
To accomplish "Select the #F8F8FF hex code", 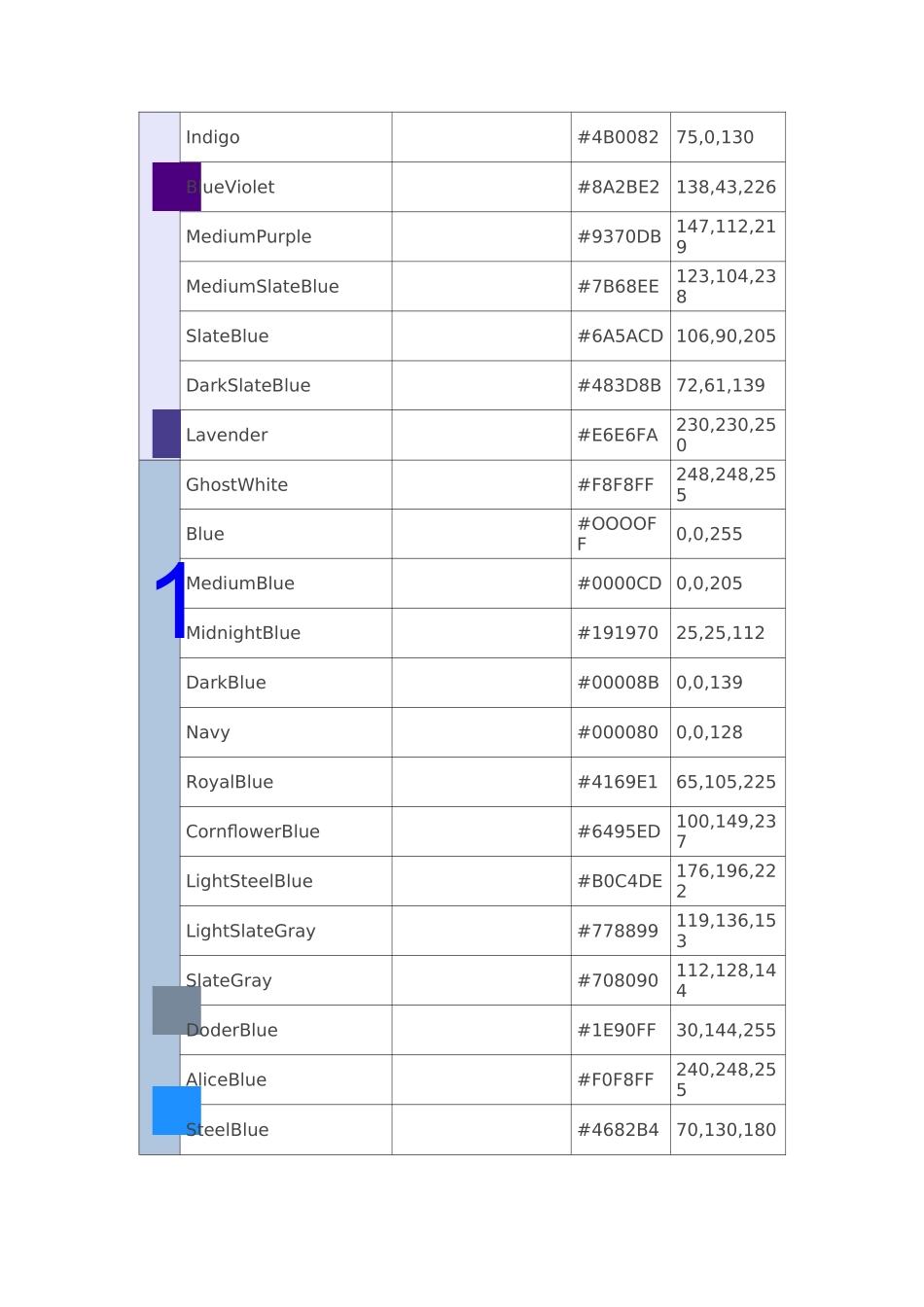I will point(616,484).
